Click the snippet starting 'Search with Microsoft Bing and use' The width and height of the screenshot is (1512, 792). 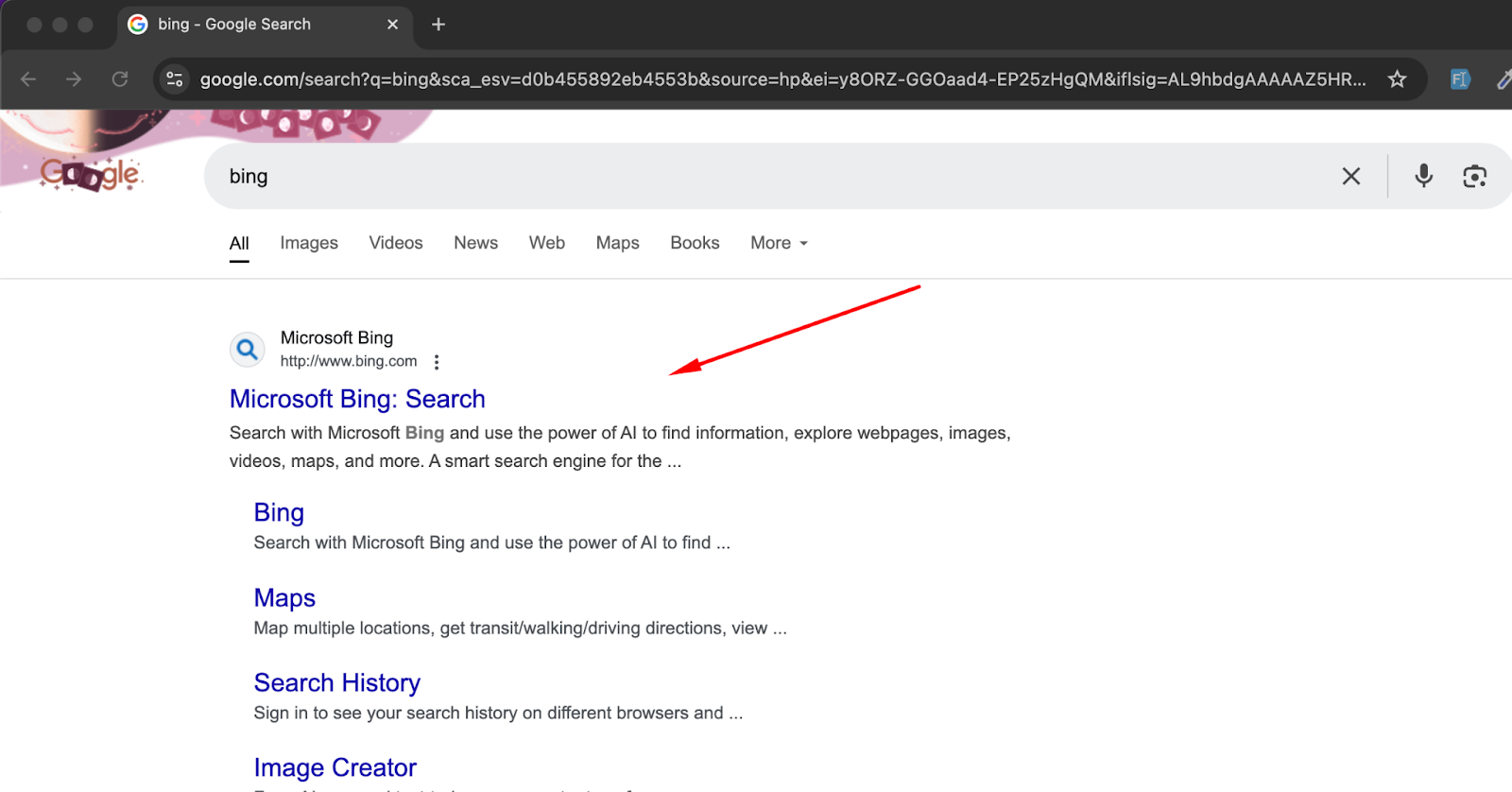(x=620, y=447)
